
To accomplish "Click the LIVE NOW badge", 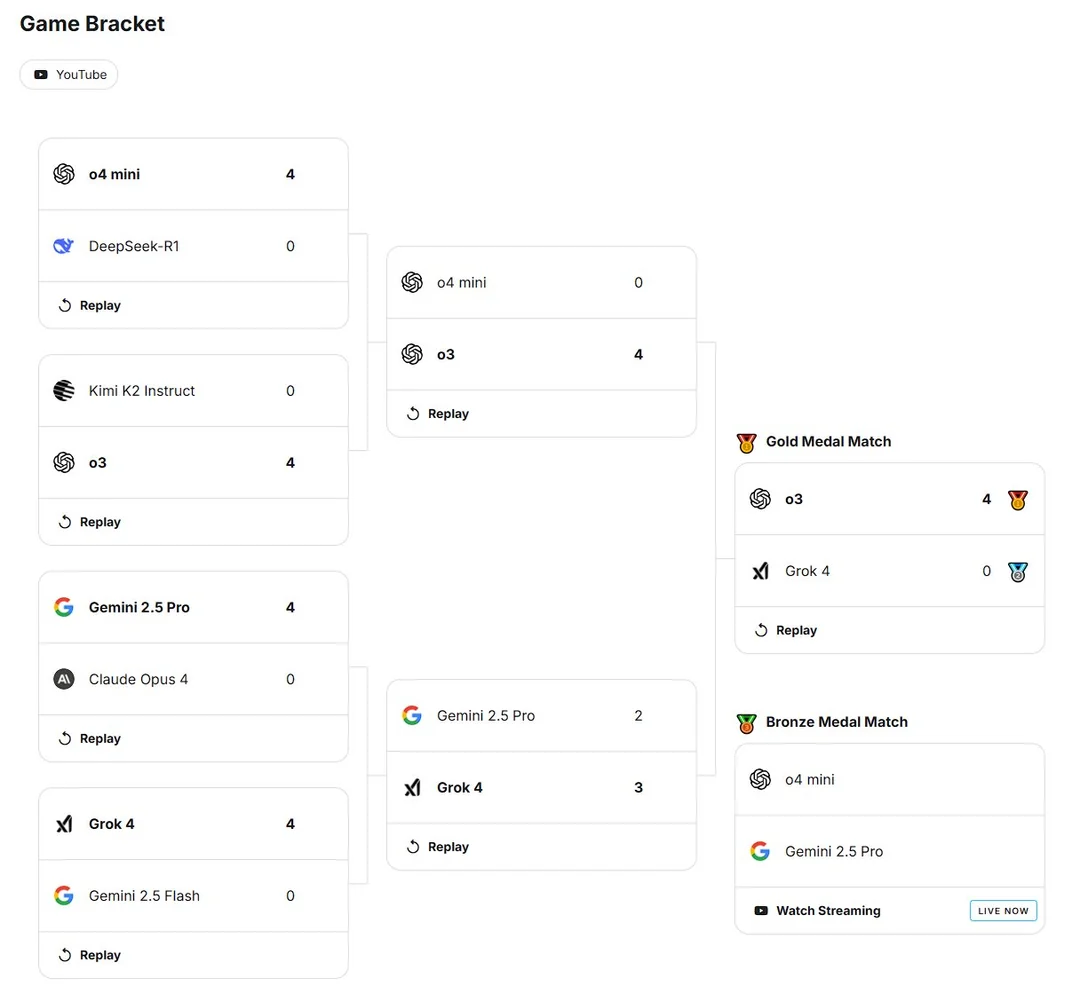I will 1003,911.
